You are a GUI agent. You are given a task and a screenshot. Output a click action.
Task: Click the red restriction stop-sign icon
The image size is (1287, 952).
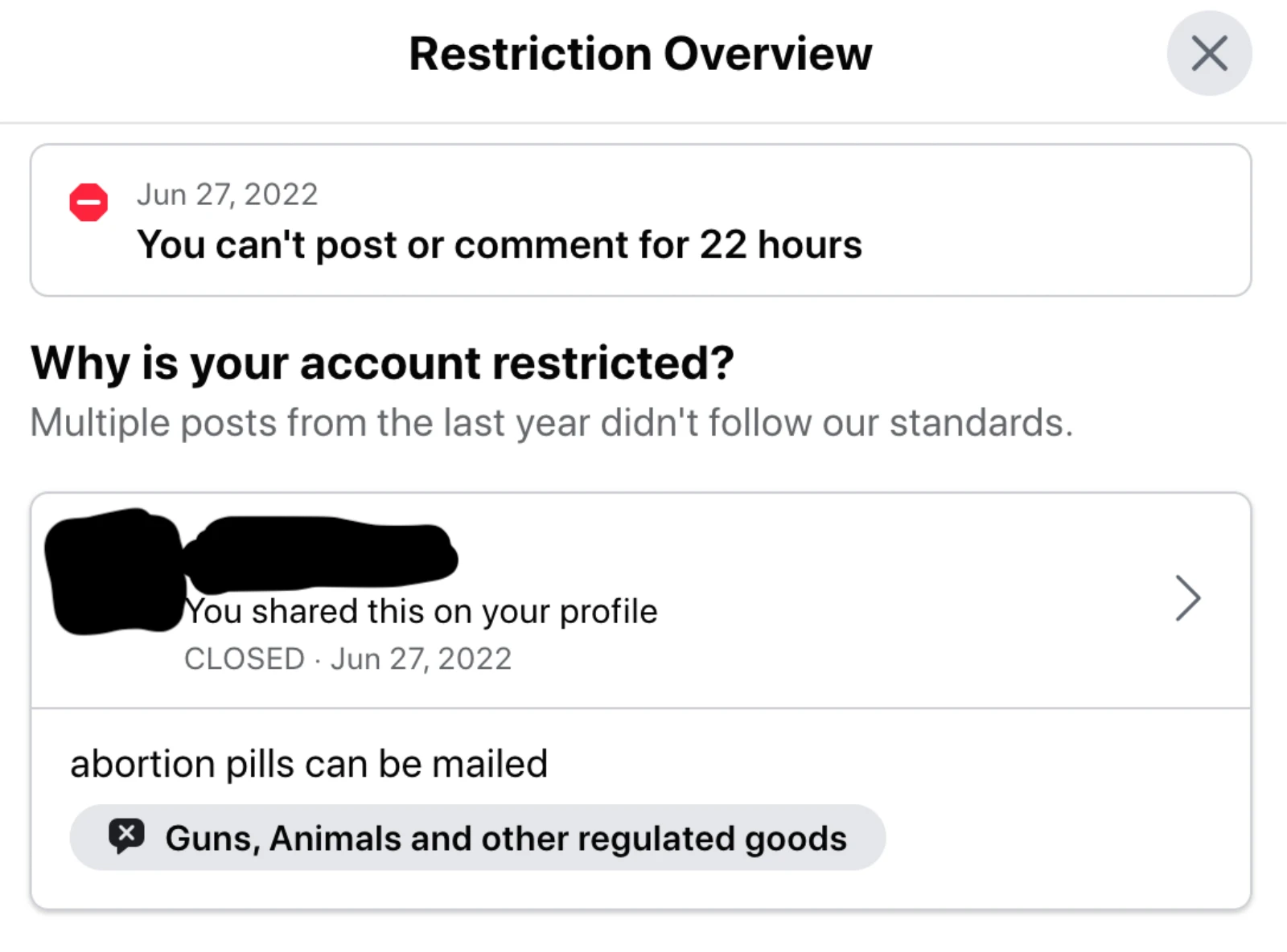(88, 203)
